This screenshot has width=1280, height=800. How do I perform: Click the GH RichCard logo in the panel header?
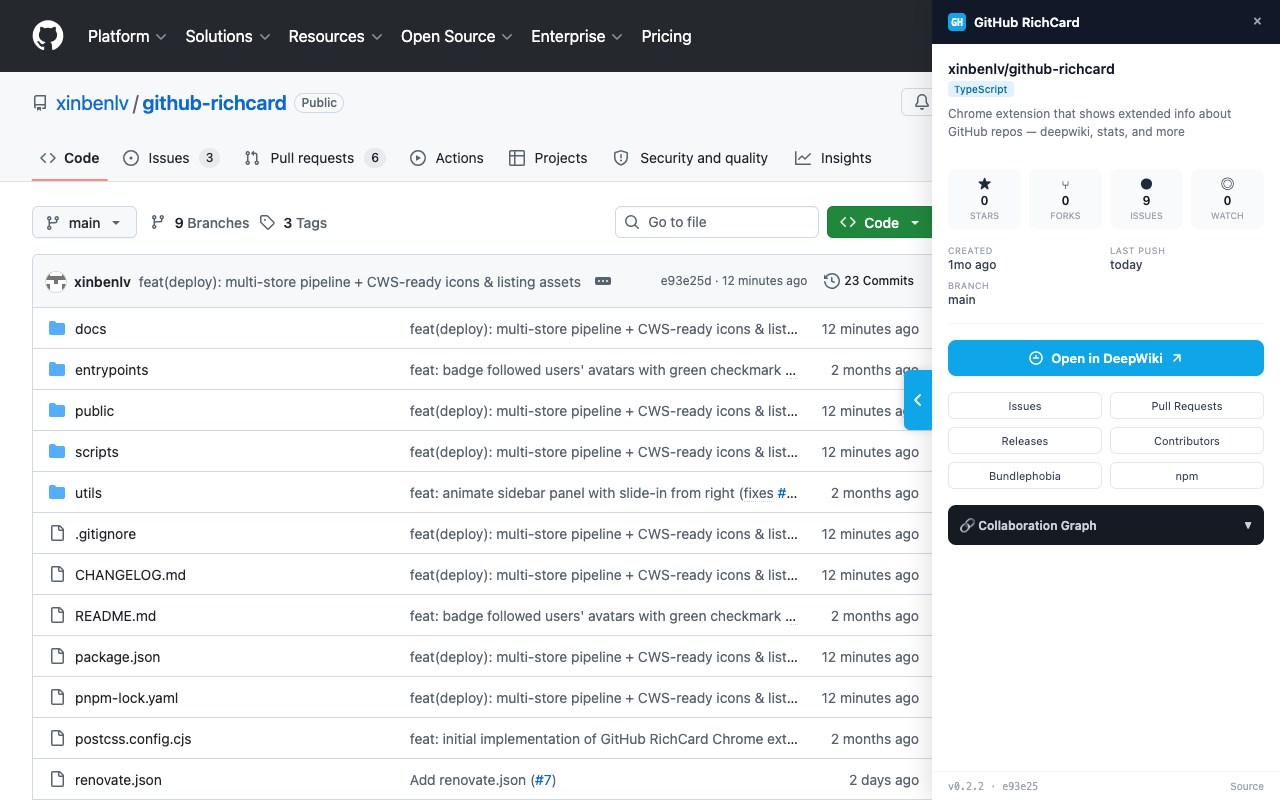tap(957, 22)
